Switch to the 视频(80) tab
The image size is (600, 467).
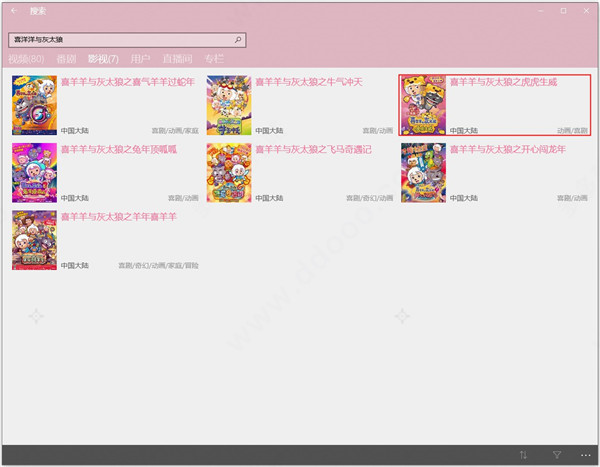[26, 59]
